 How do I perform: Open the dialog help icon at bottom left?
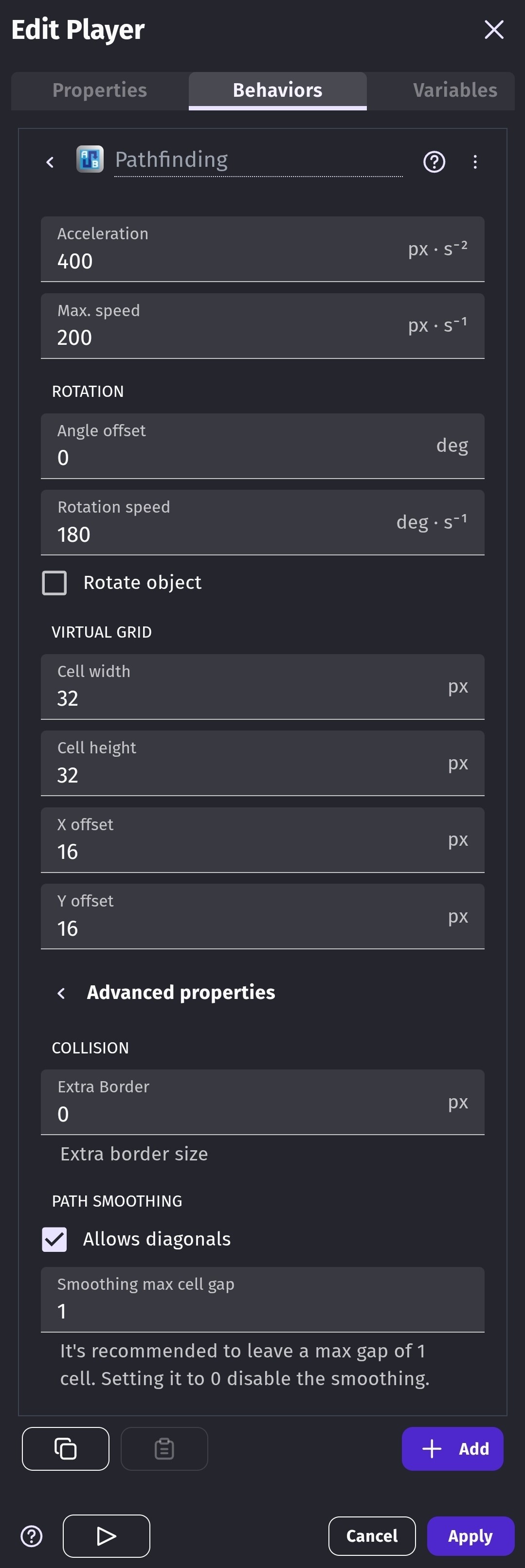coord(32,1536)
